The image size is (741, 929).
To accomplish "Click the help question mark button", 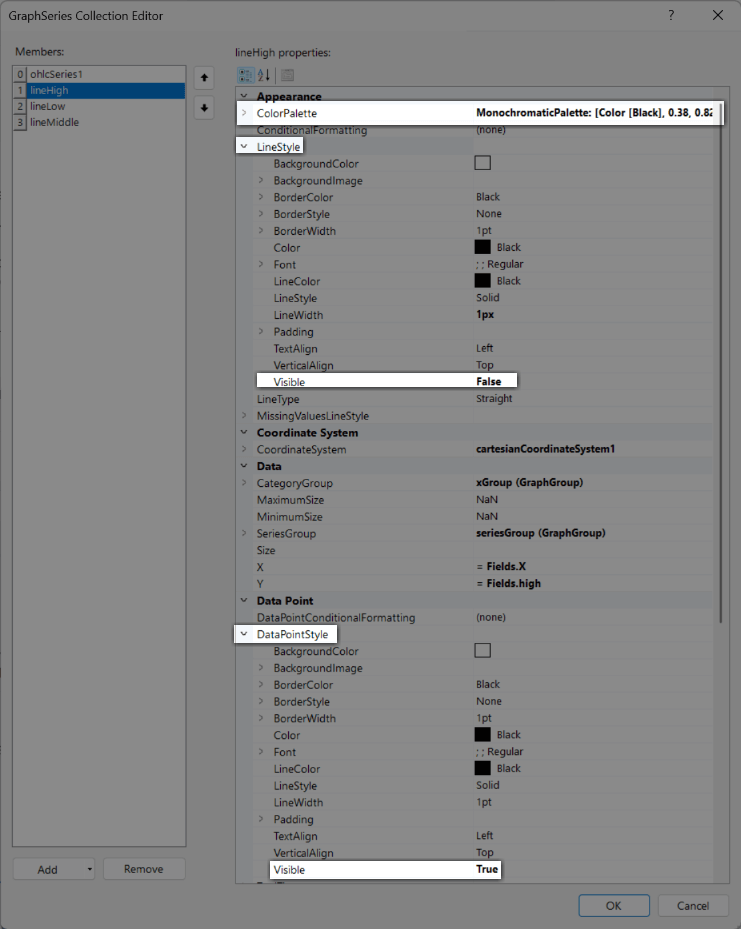I will [671, 15].
